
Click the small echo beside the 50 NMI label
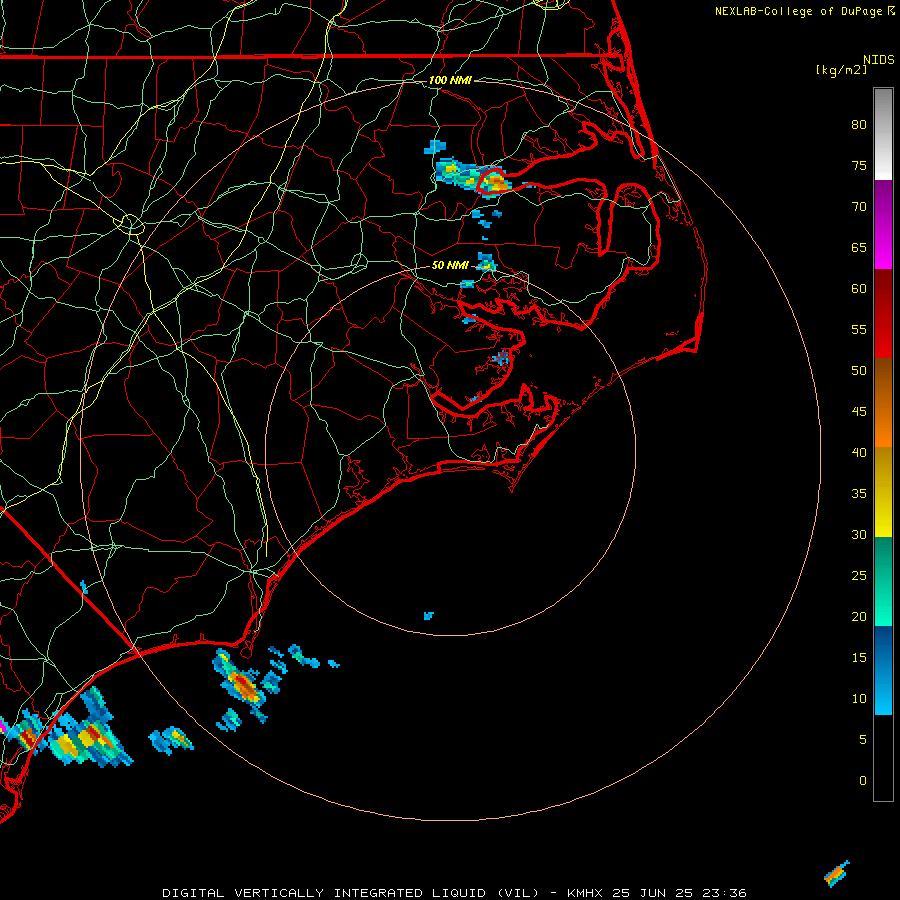pos(486,262)
